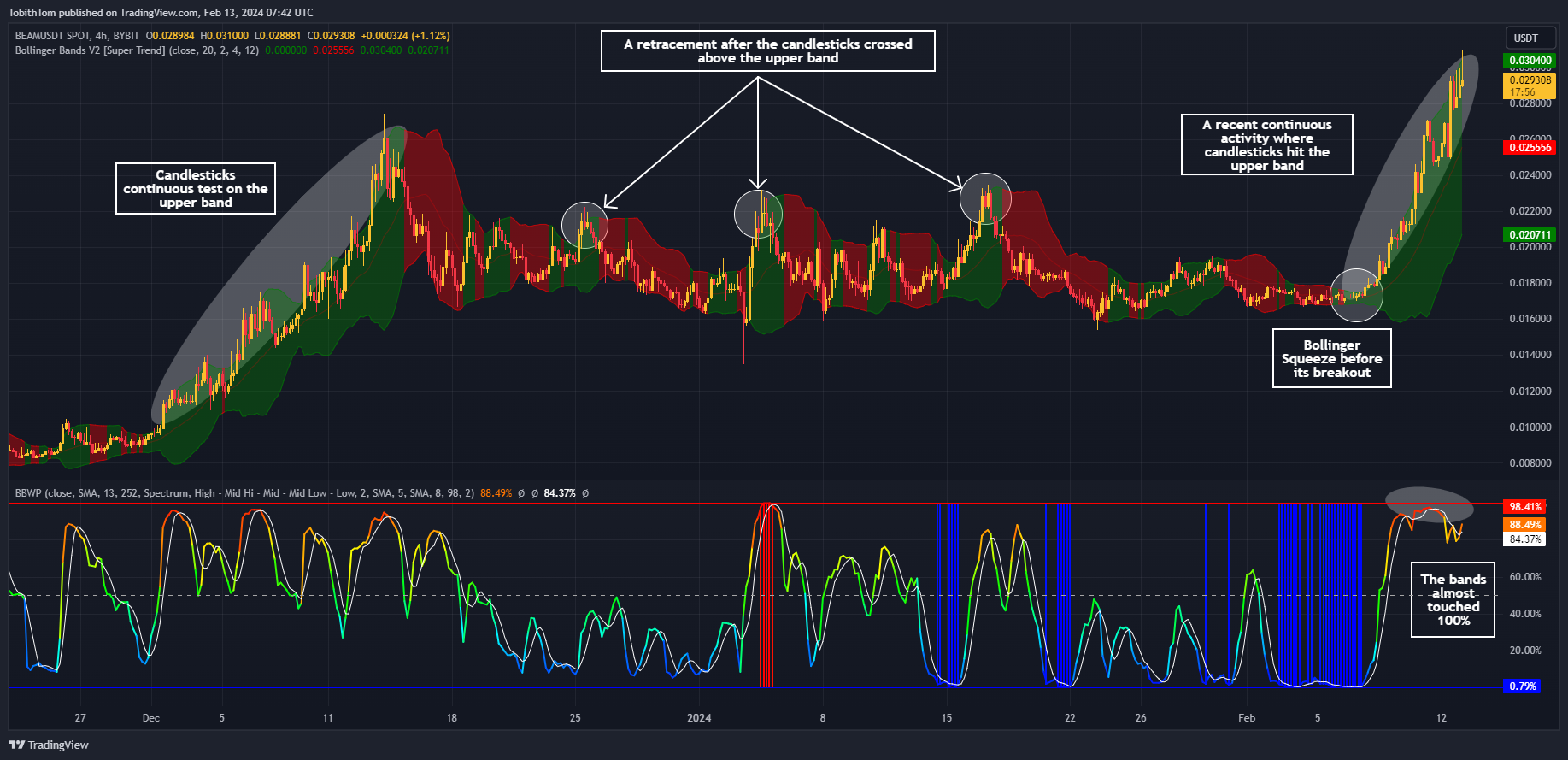
Task: Click the 0.024000 price scale tick
Action: pyautogui.click(x=1530, y=175)
